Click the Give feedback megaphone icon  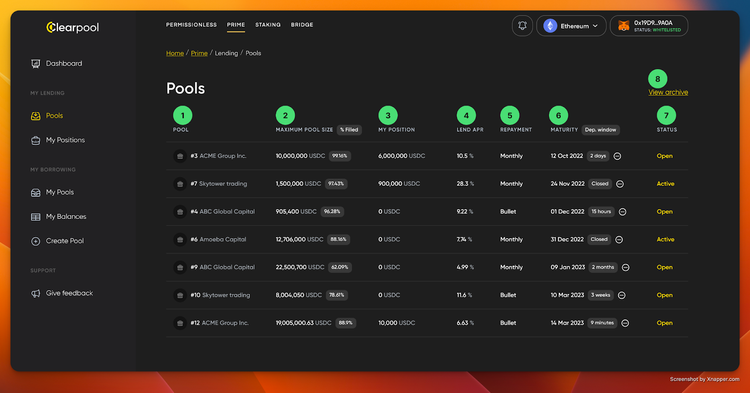(x=35, y=293)
